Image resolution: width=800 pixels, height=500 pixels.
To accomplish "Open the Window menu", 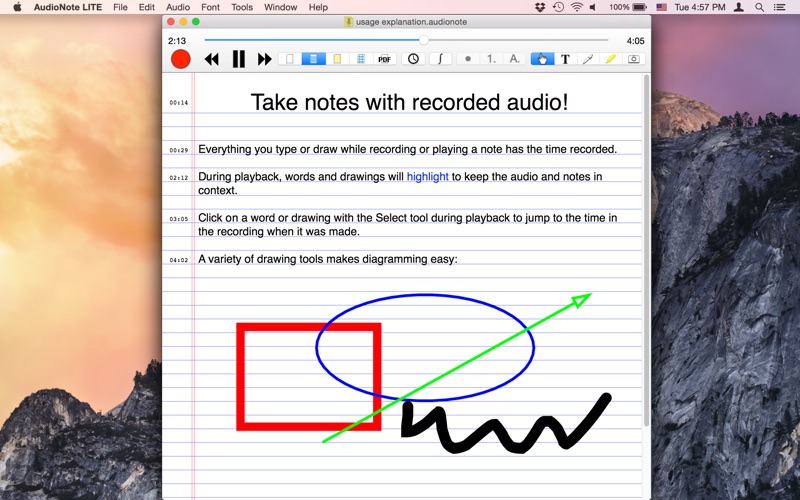I will point(281,7).
